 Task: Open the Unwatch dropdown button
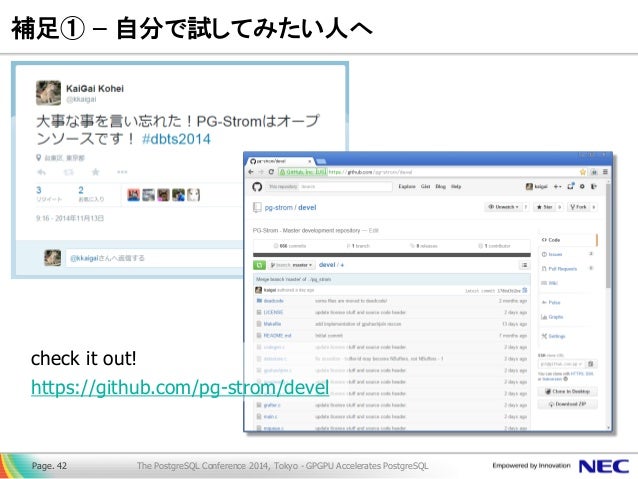[503, 207]
